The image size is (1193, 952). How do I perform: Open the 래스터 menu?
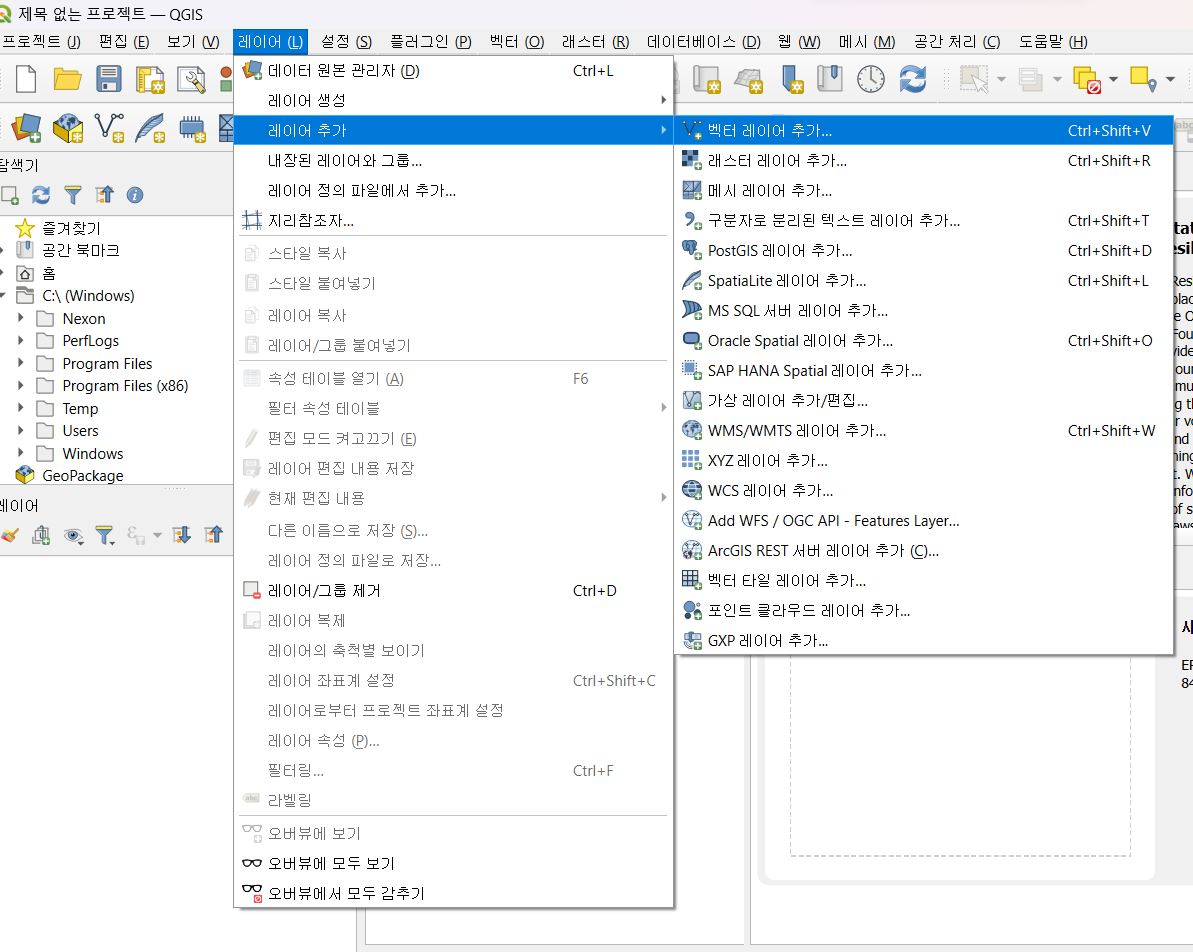point(596,42)
